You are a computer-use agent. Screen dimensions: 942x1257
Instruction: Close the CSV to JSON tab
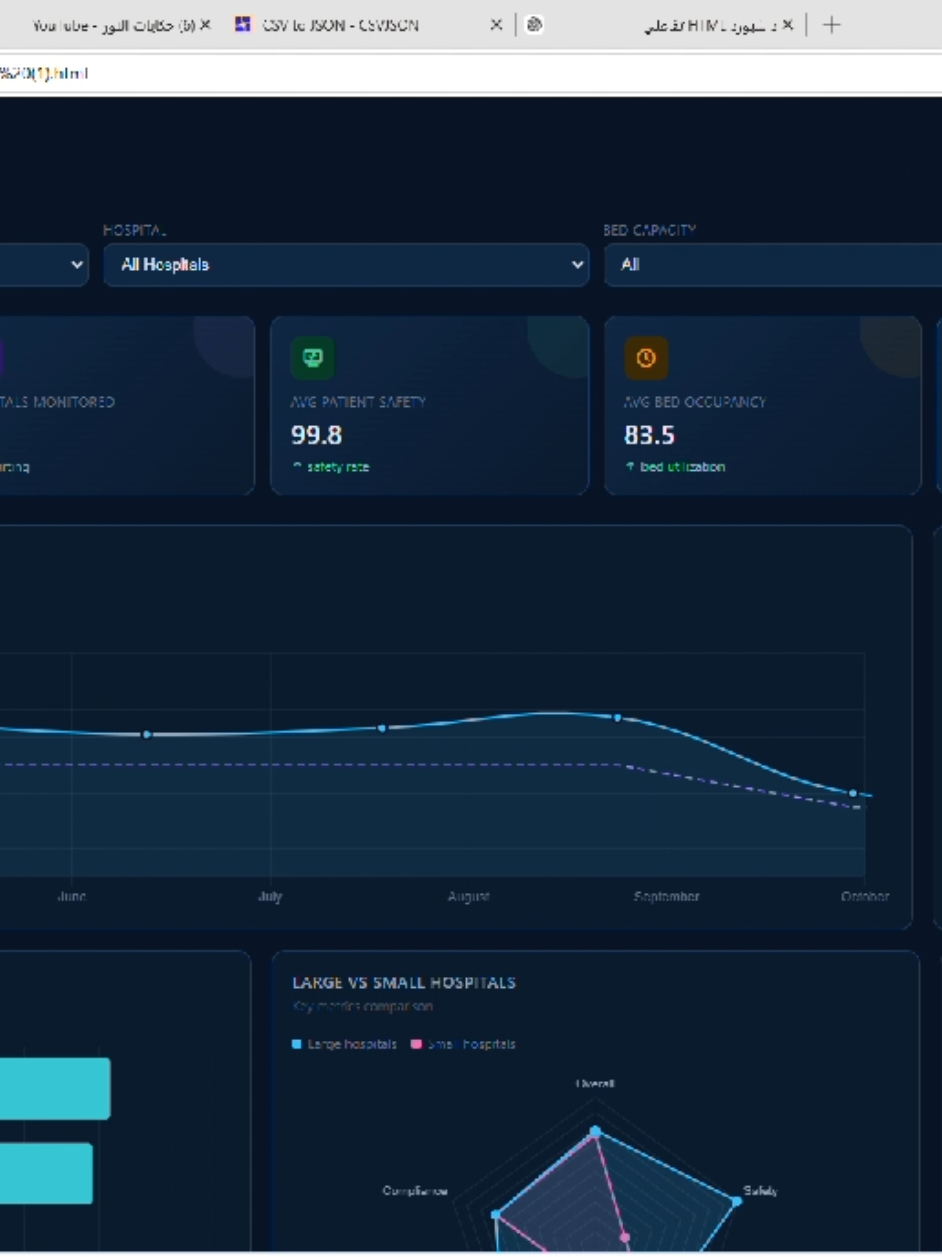(496, 25)
